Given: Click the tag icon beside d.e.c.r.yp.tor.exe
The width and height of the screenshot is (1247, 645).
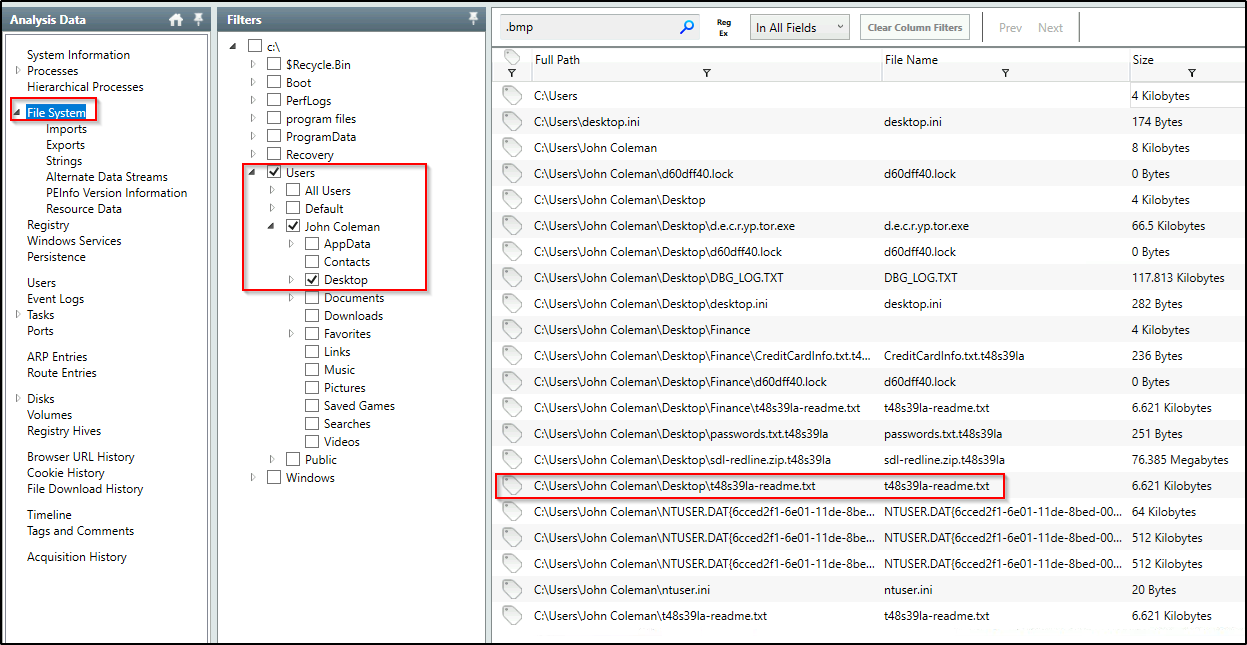Looking at the screenshot, I should [x=513, y=225].
